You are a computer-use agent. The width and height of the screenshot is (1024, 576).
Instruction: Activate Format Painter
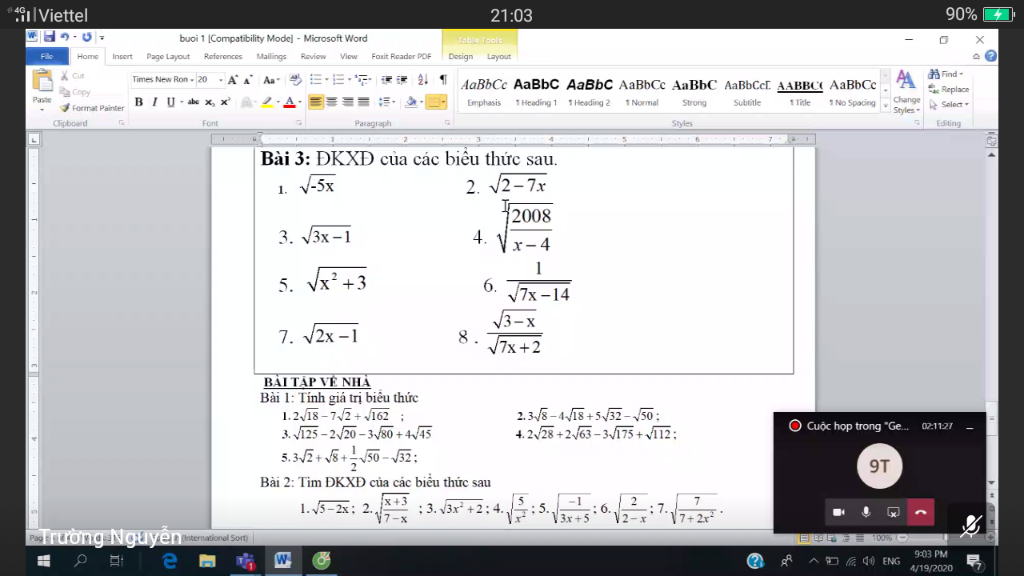(x=92, y=108)
